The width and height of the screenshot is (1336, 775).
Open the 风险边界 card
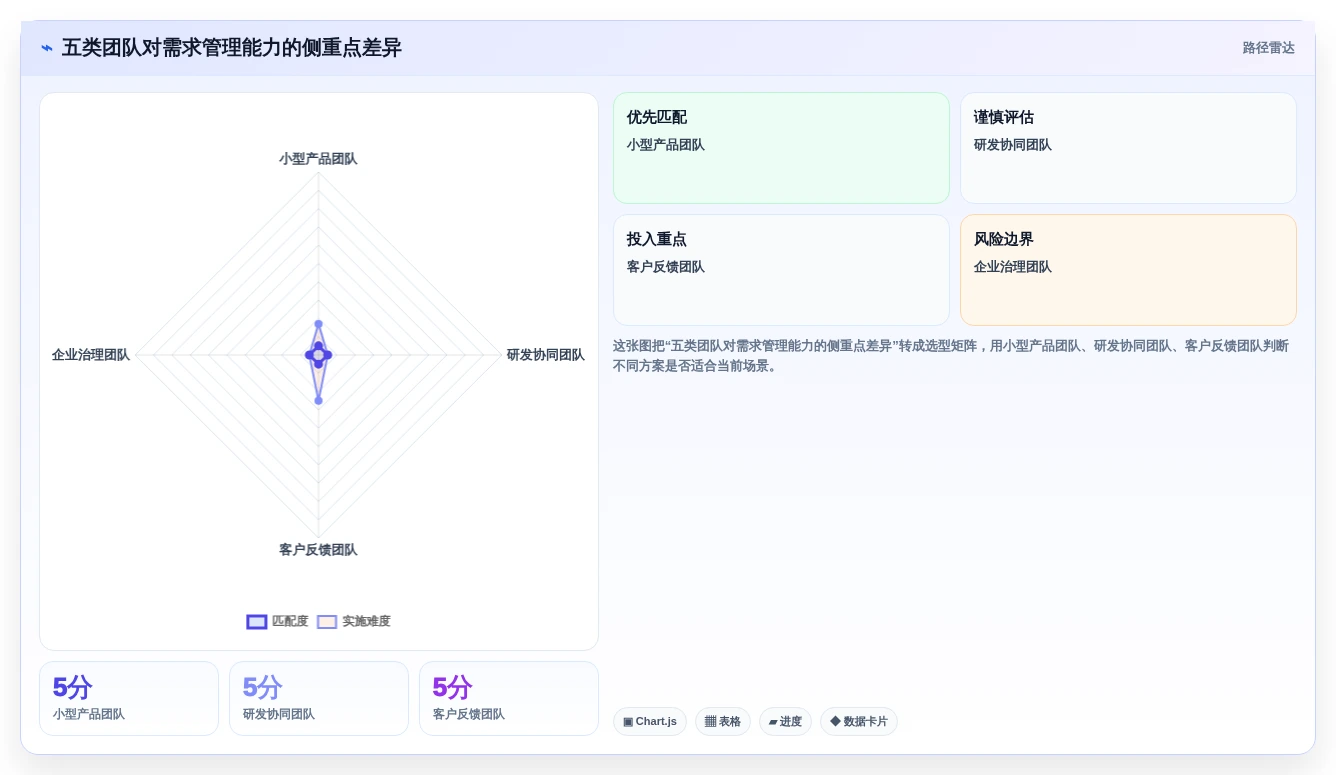click(x=1128, y=270)
